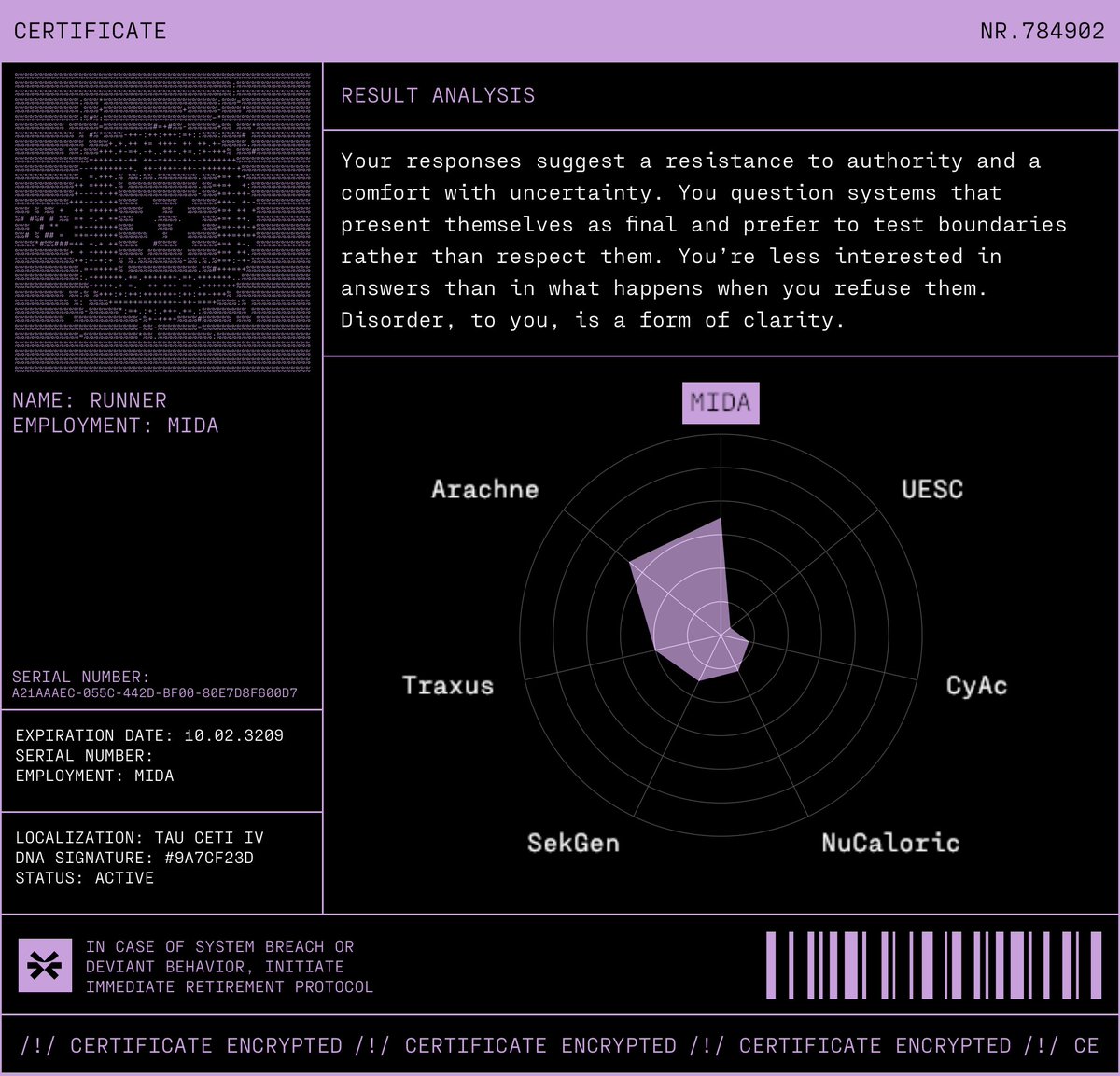Click the UESC radar axis label
The image size is (1120, 1076).
click(932, 489)
